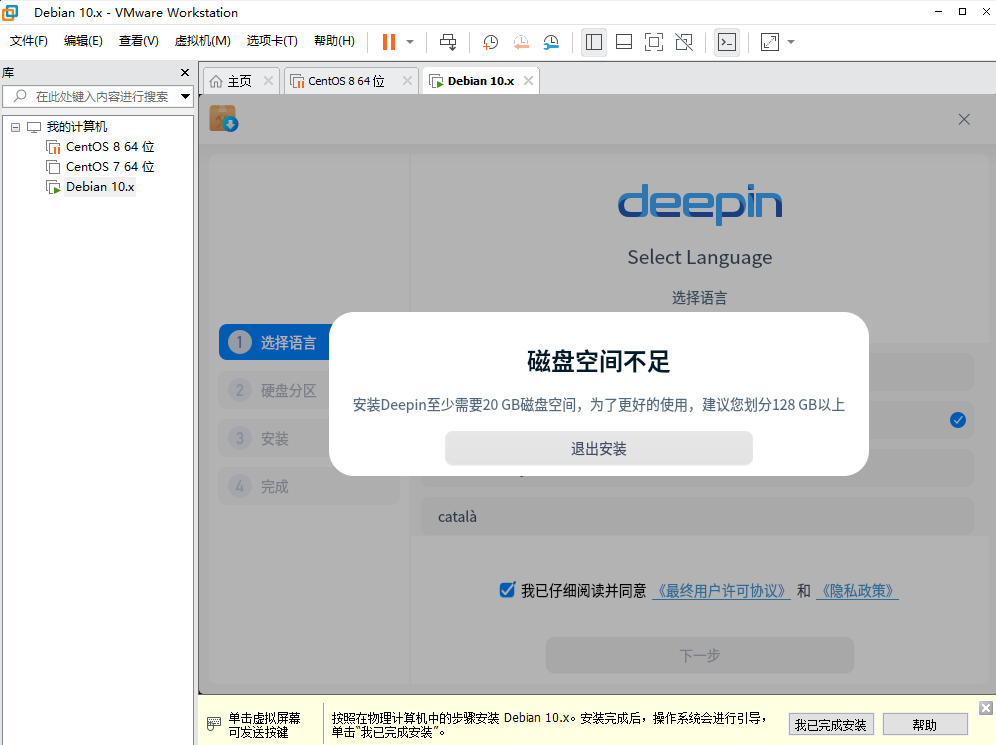Open dropdown arrow next to pause button
This screenshot has height=745, width=996.
410,42
